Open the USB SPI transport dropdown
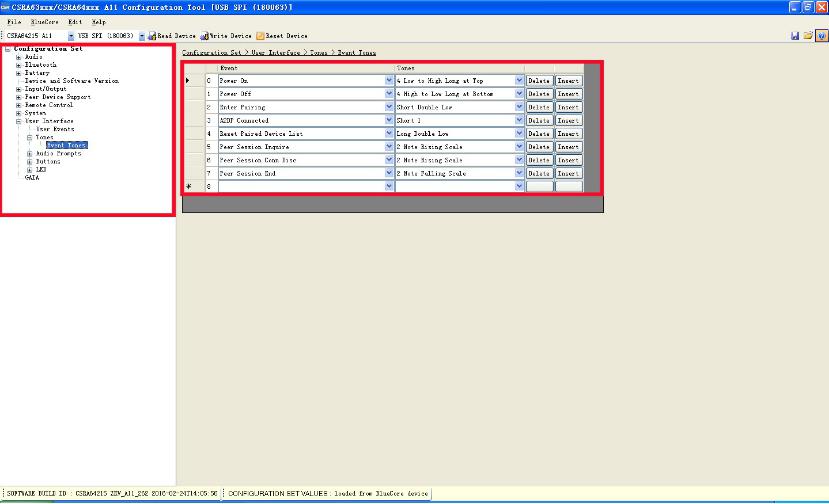 [141, 35]
